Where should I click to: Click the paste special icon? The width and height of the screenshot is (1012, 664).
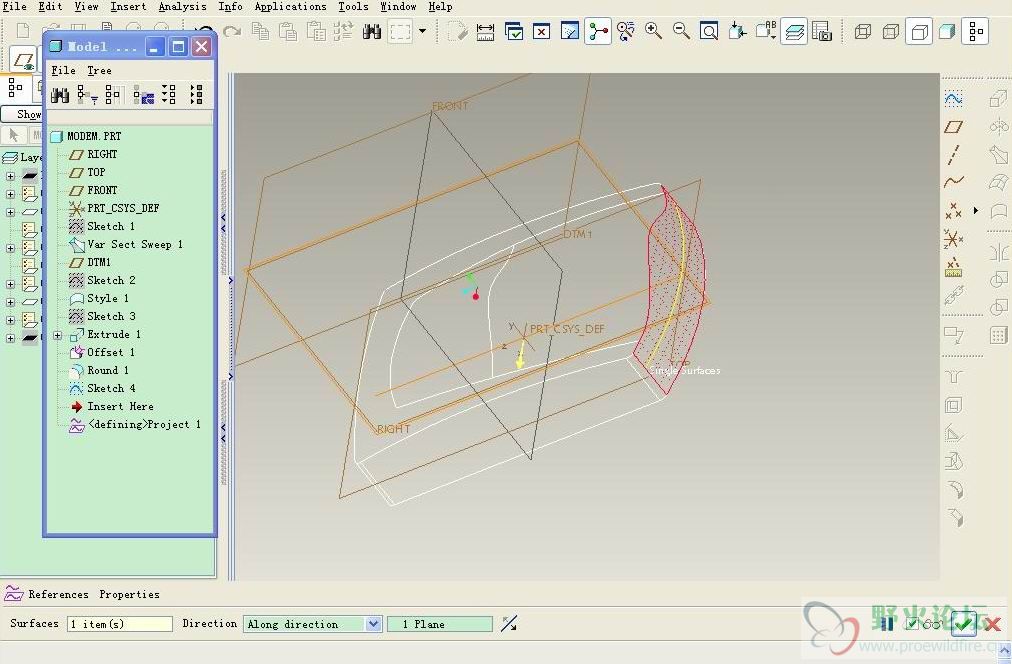coord(316,31)
